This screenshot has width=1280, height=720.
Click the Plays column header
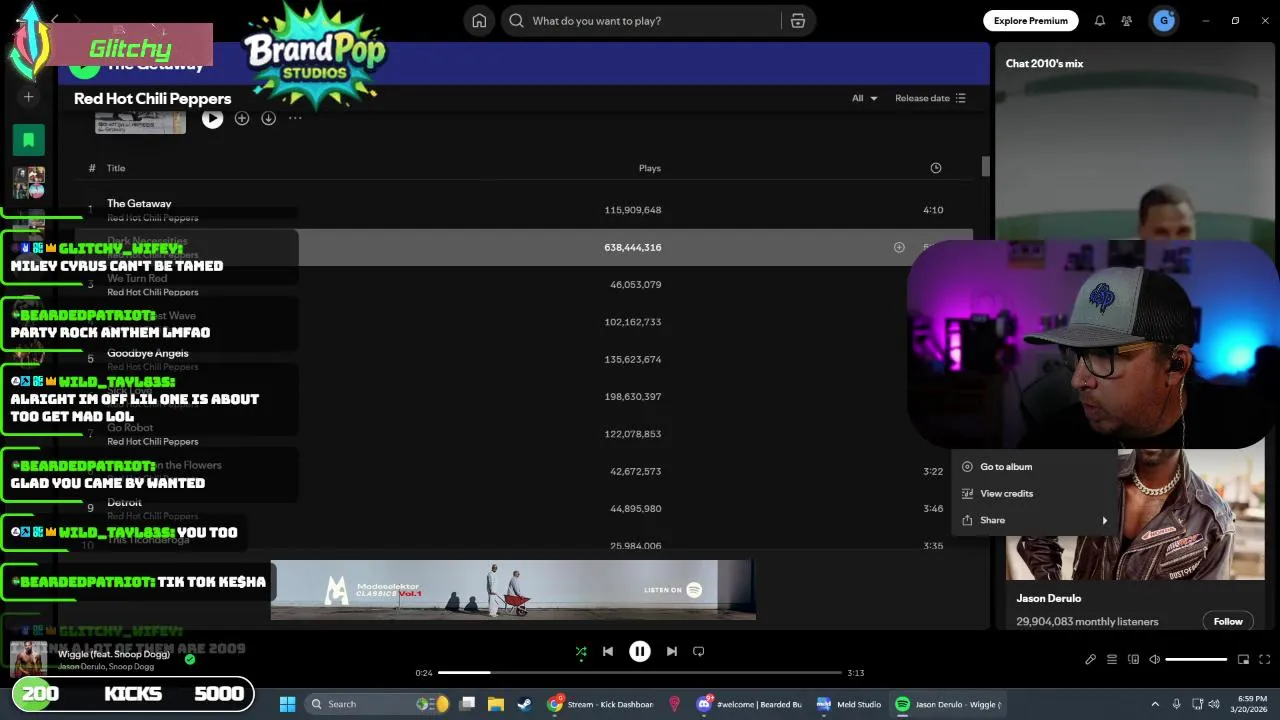650,168
